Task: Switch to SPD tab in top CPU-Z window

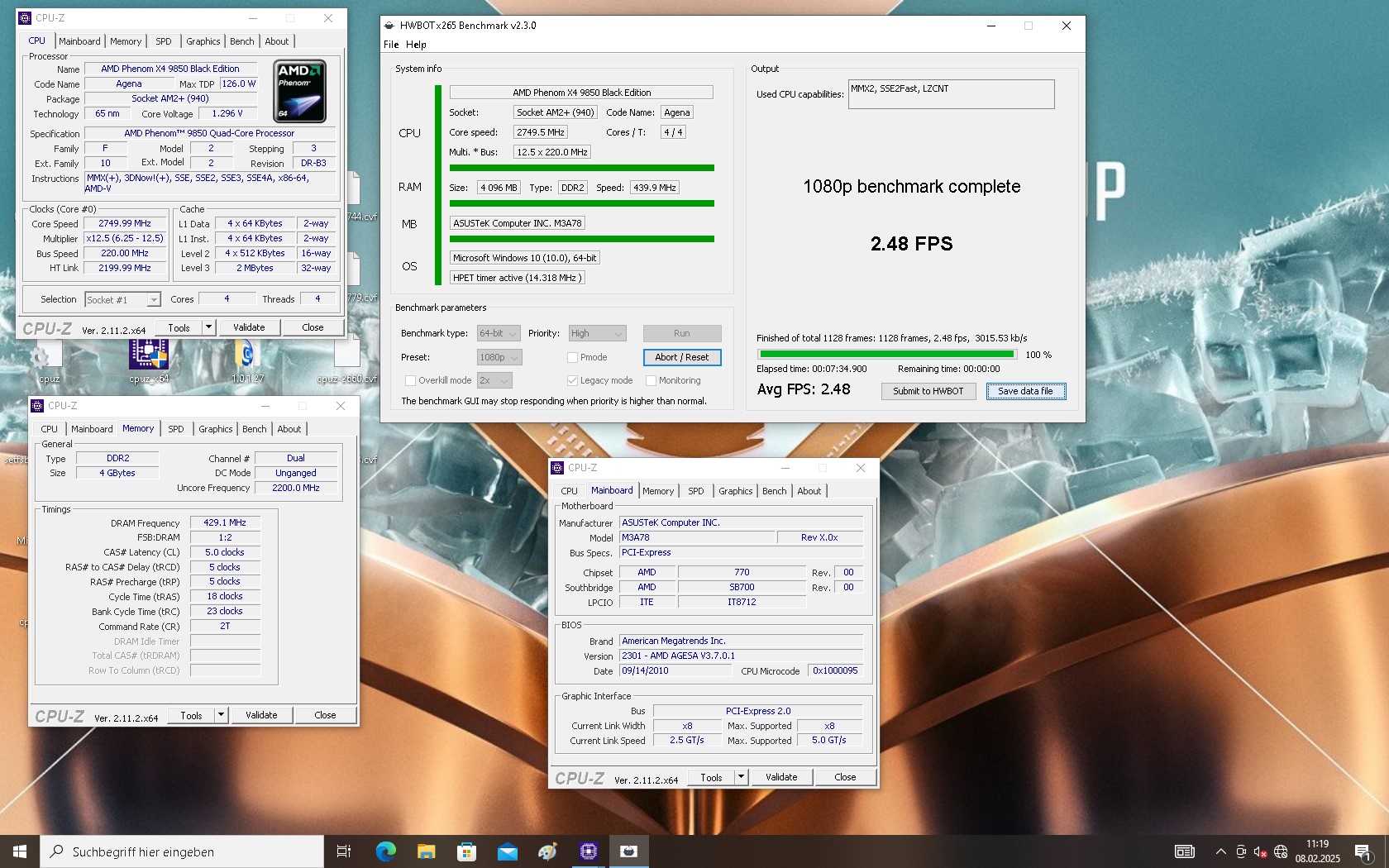Action: [x=164, y=41]
